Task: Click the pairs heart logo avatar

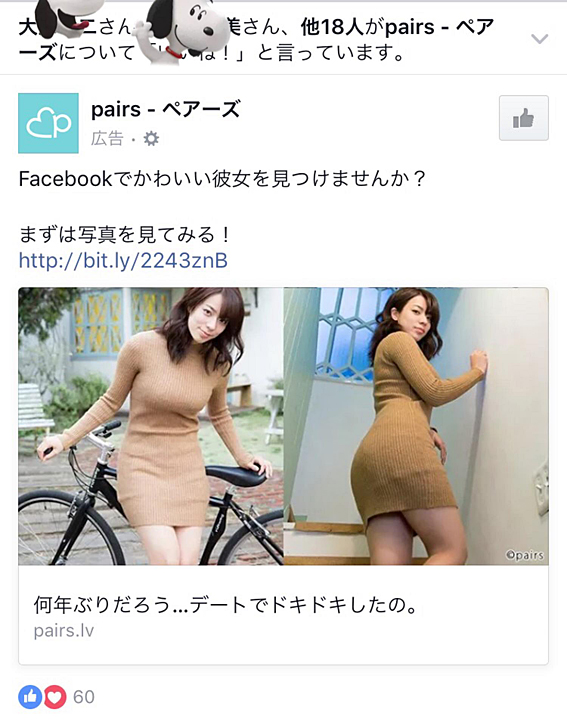Action: point(48,123)
